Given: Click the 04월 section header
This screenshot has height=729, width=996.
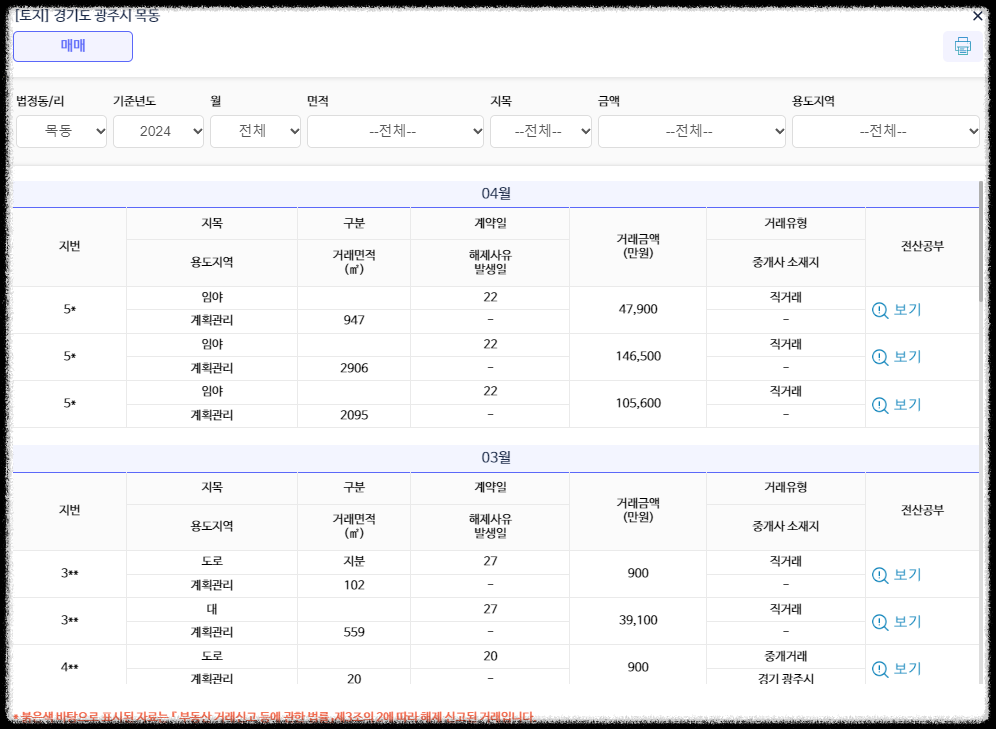Looking at the screenshot, I should pos(498,191).
